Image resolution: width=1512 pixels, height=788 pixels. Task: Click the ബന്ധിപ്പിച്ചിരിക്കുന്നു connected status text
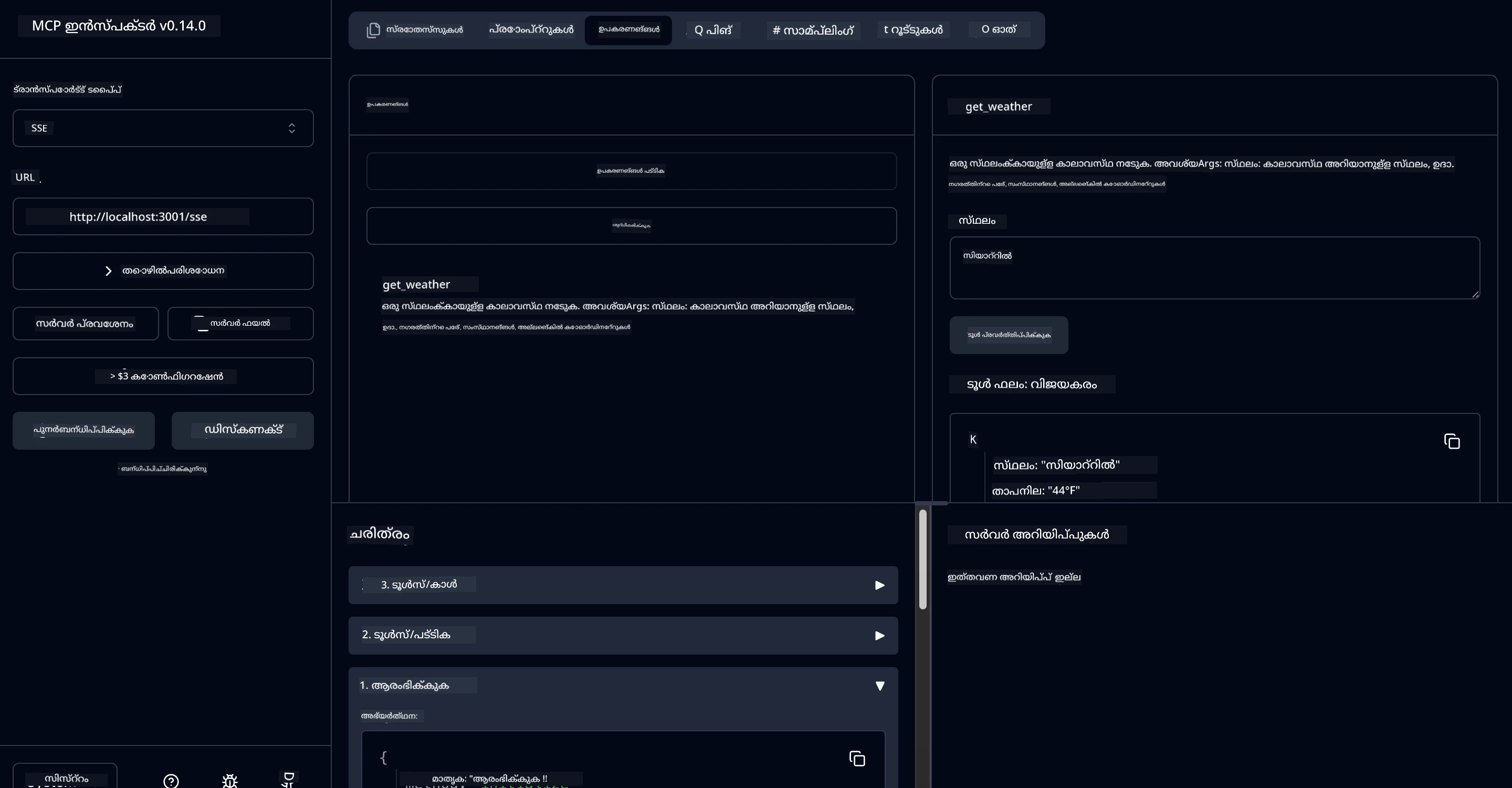[x=163, y=469]
